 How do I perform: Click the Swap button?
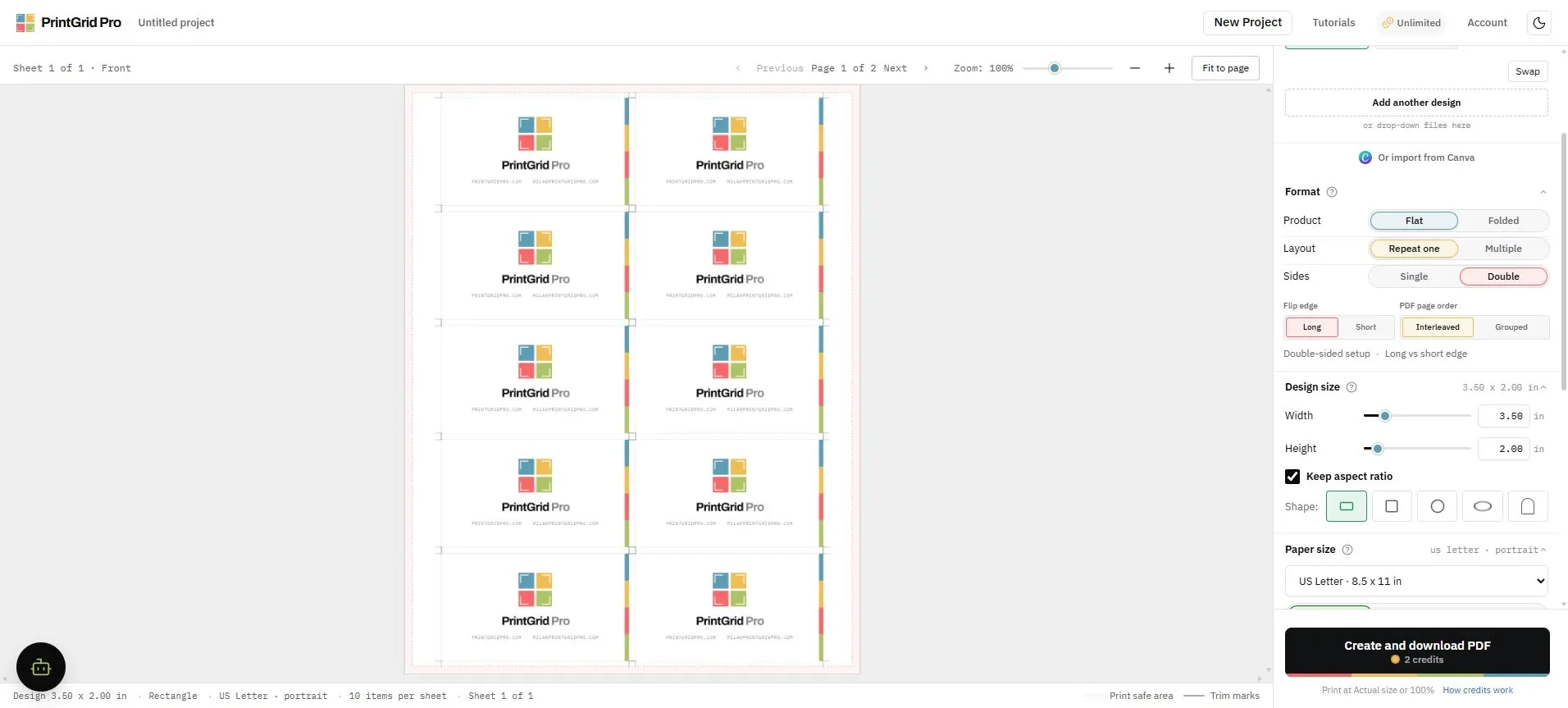pyautogui.click(x=1527, y=71)
